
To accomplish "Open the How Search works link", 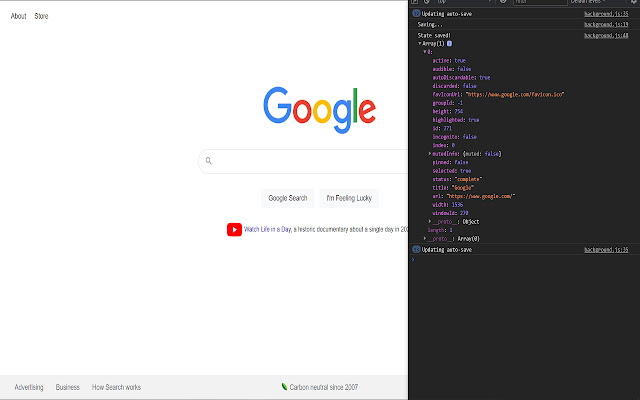I will click(116, 387).
